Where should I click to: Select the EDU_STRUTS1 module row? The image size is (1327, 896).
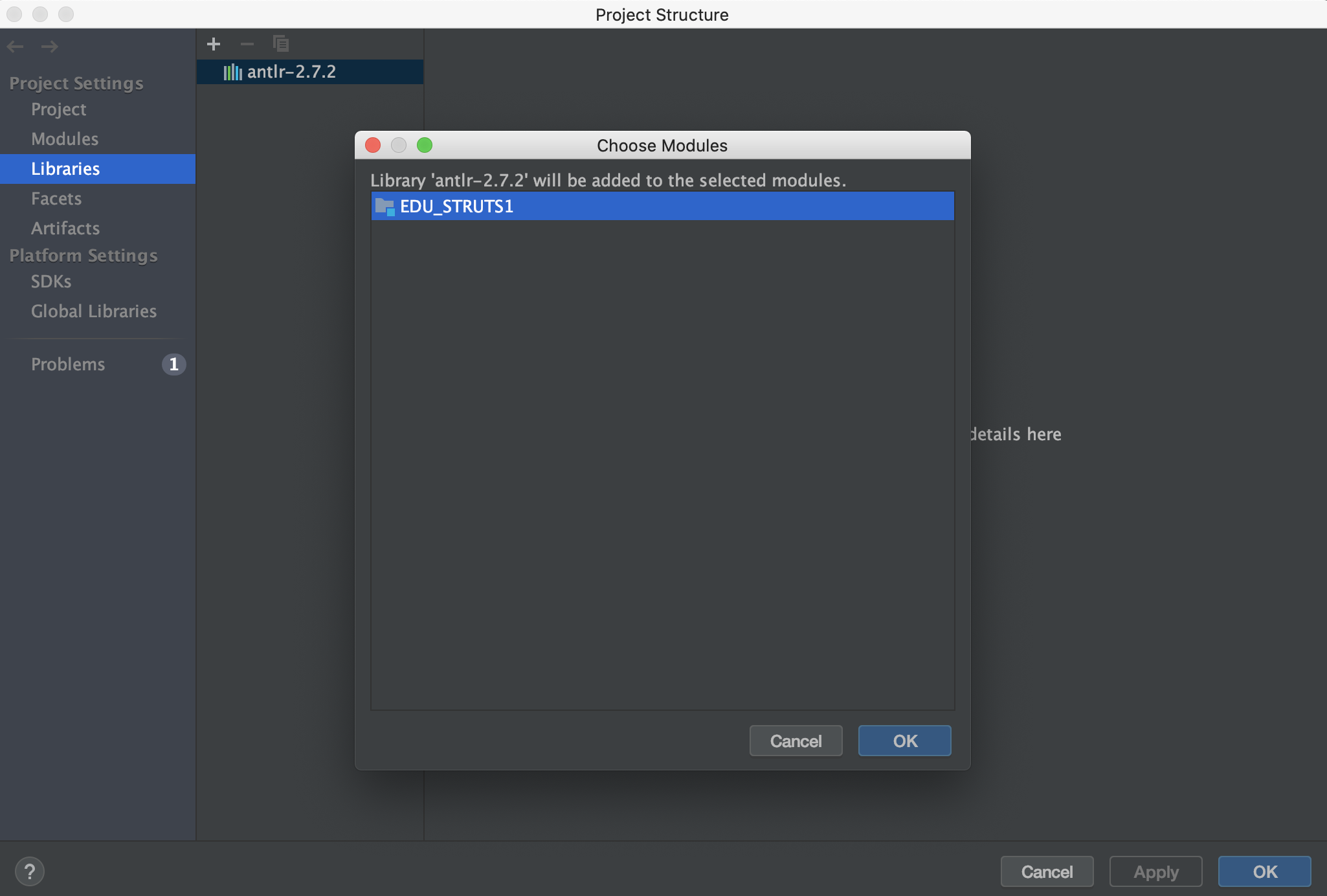click(662, 207)
